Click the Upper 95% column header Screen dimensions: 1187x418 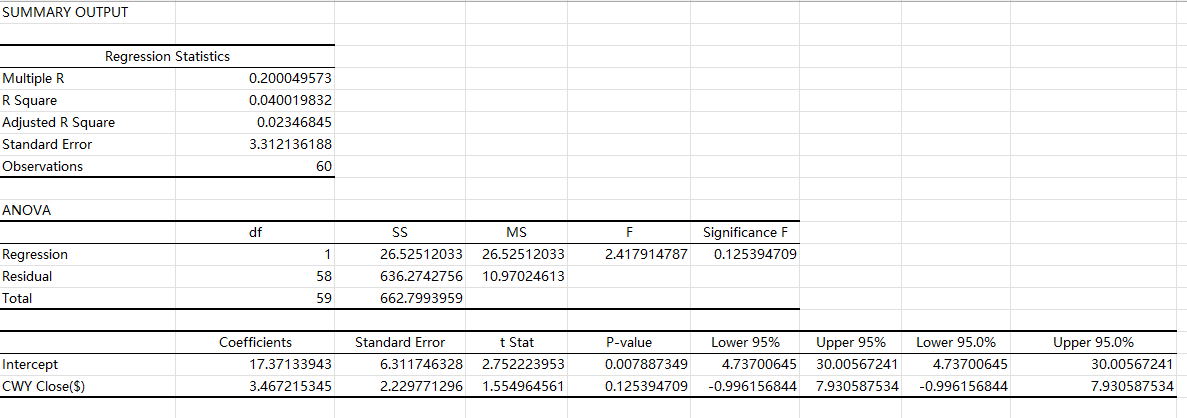pyautogui.click(x=850, y=343)
